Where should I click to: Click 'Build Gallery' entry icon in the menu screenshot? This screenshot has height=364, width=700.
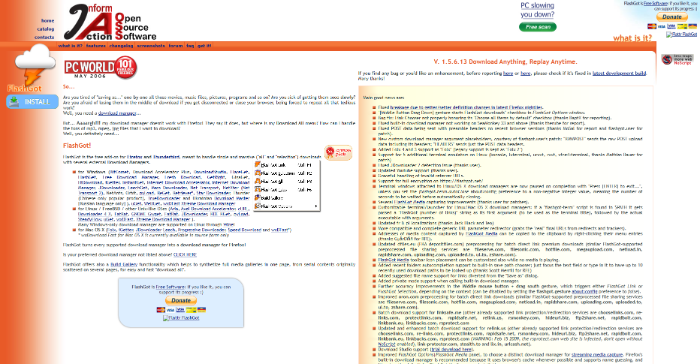[x=257, y=197]
